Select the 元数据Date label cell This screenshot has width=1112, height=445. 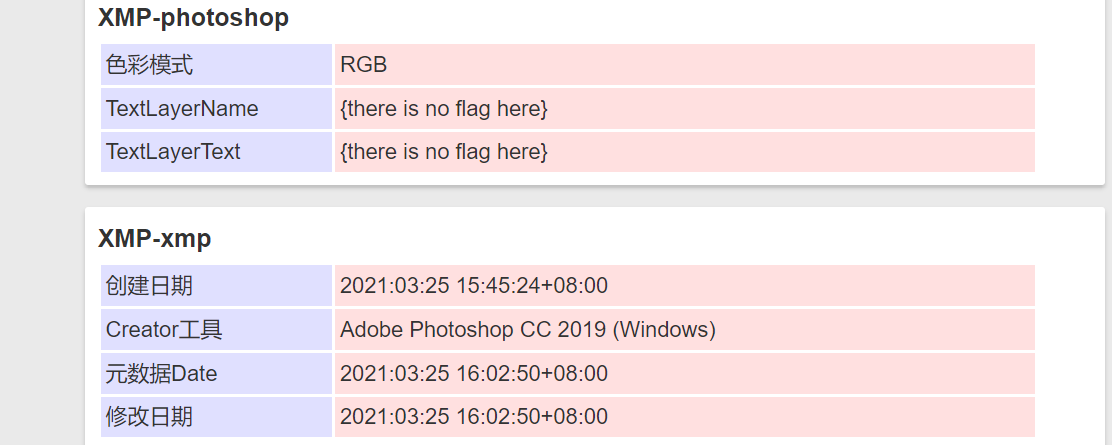[x=216, y=373]
